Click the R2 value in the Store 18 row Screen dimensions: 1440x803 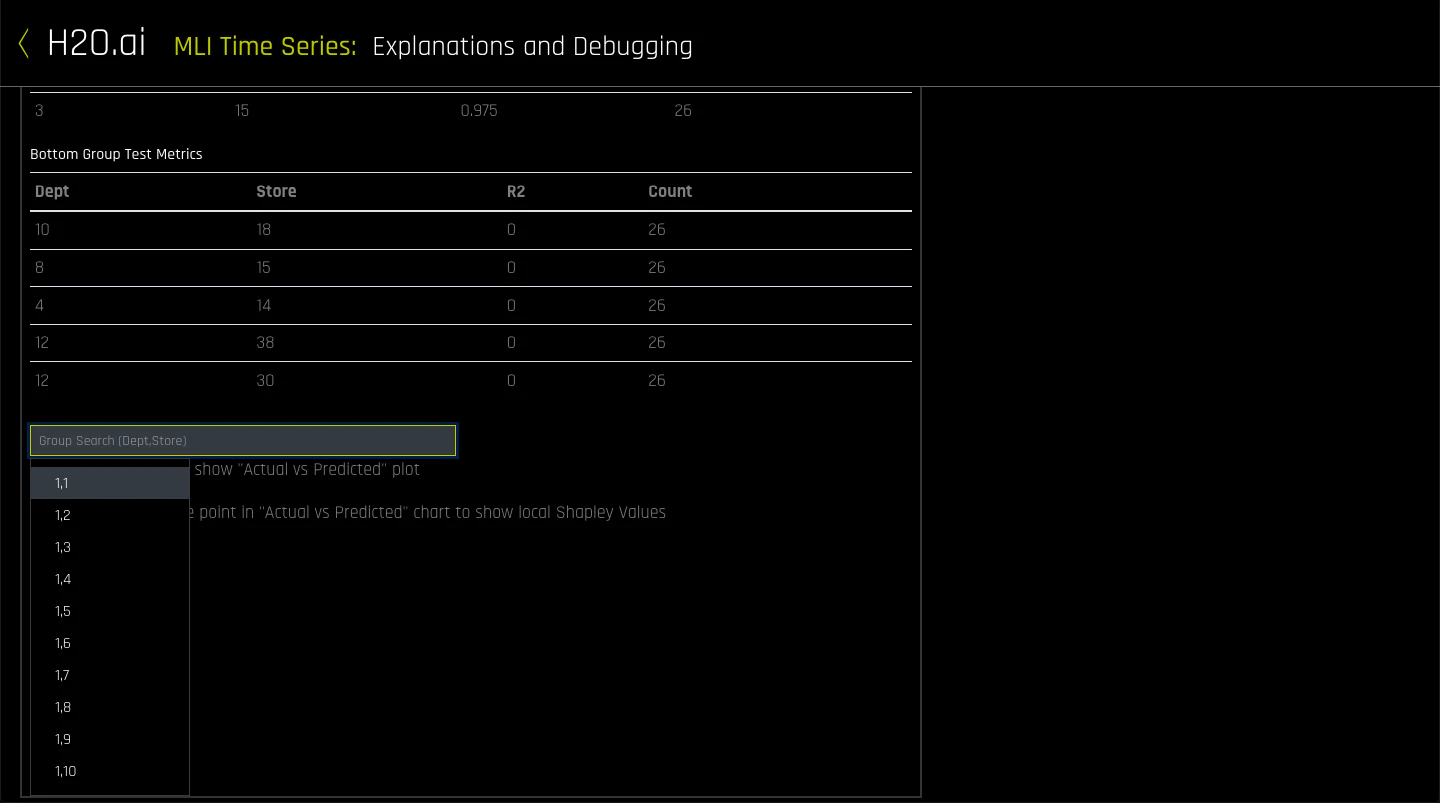(x=511, y=230)
